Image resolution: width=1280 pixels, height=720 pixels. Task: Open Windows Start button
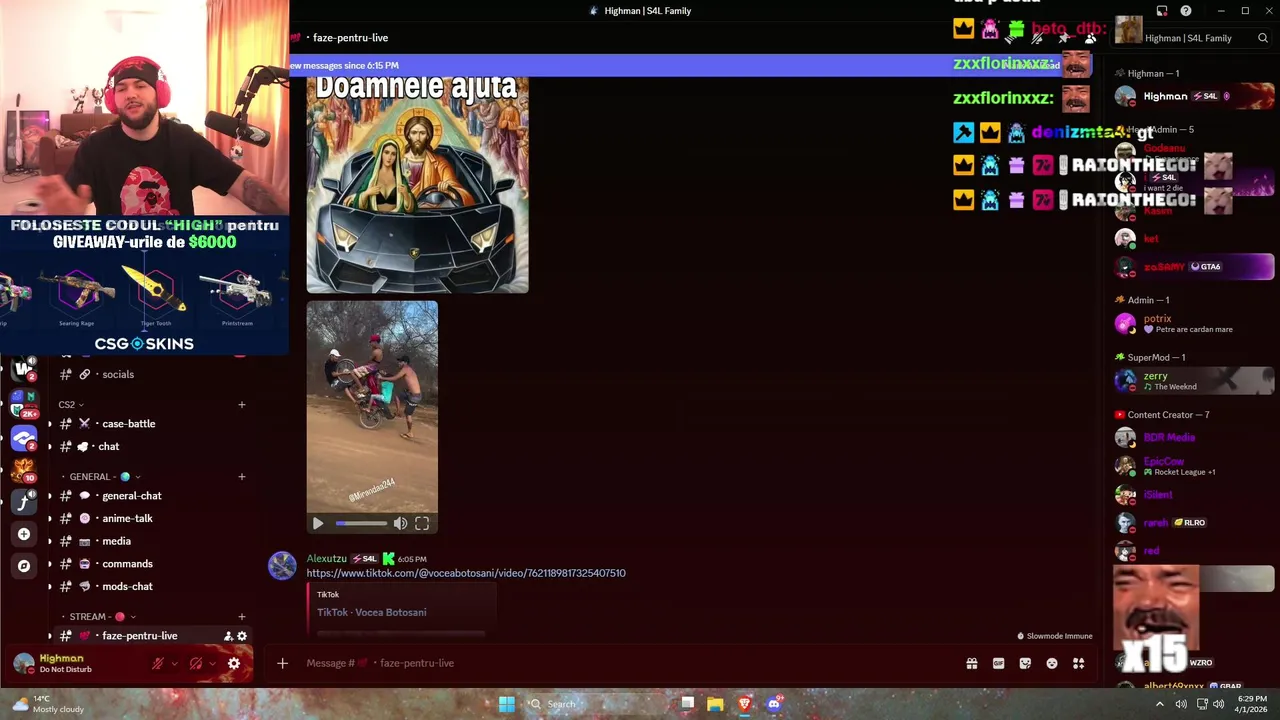coord(507,704)
